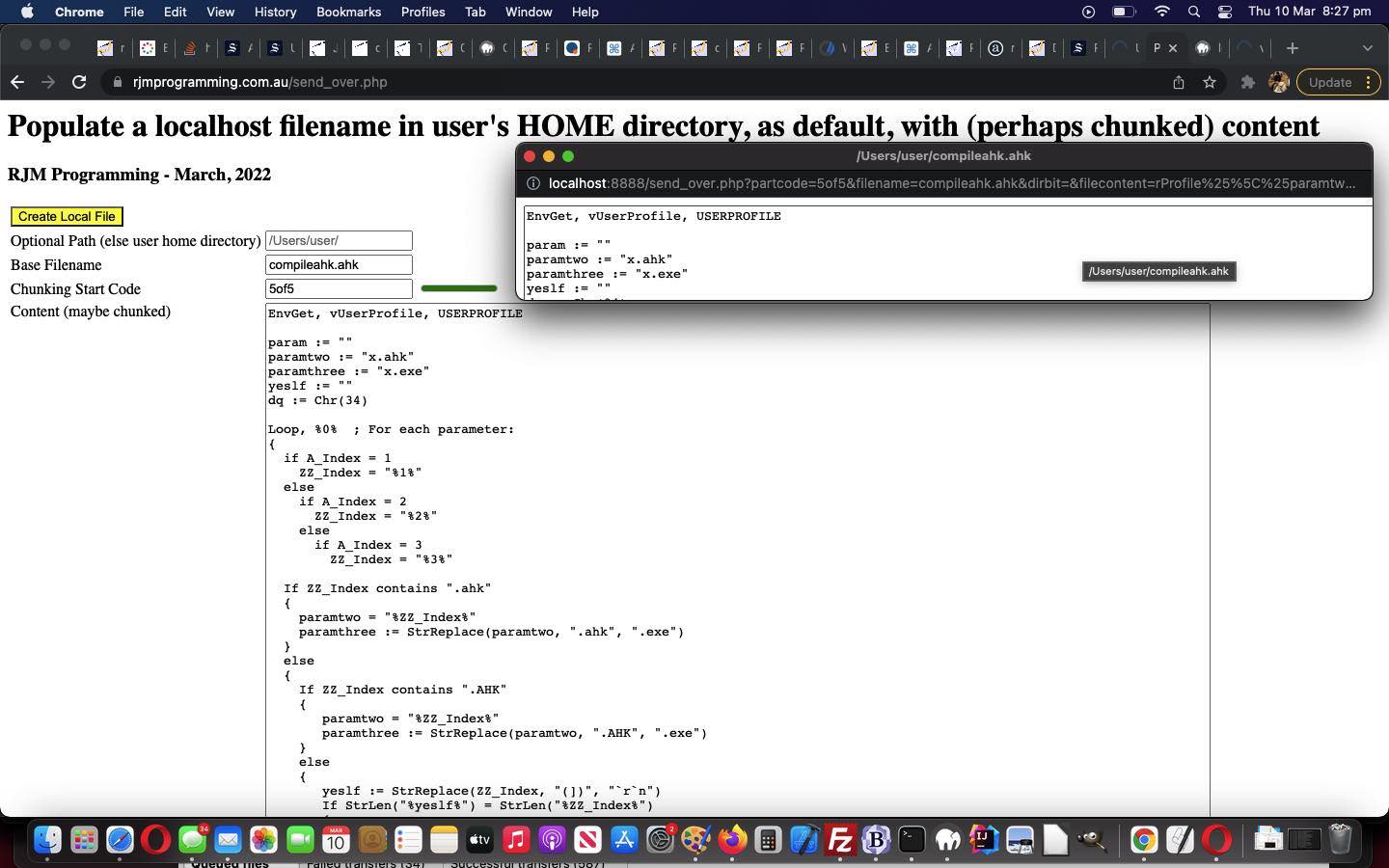Open site info via the address bar padlock
Viewport: 1389px width, 868px height.
116,82
